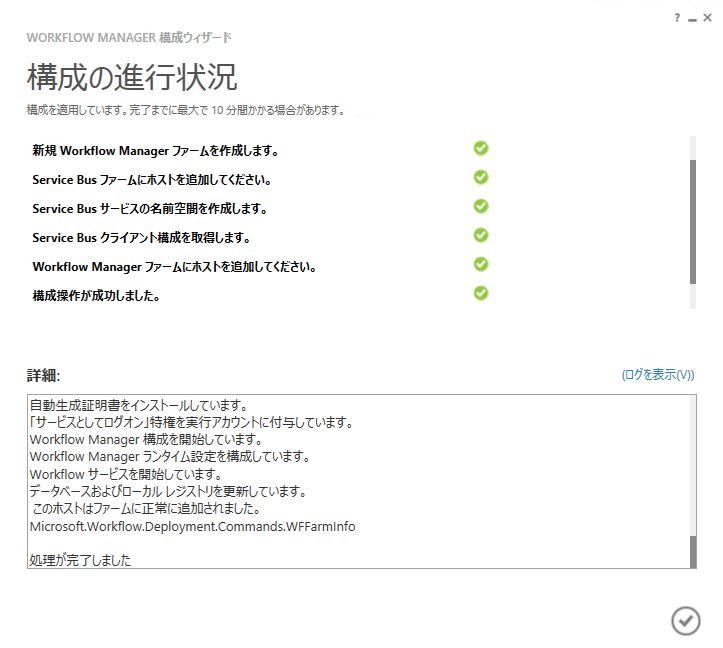Select step text Service Bus ファームにホストを追加してください

[x=152, y=180]
